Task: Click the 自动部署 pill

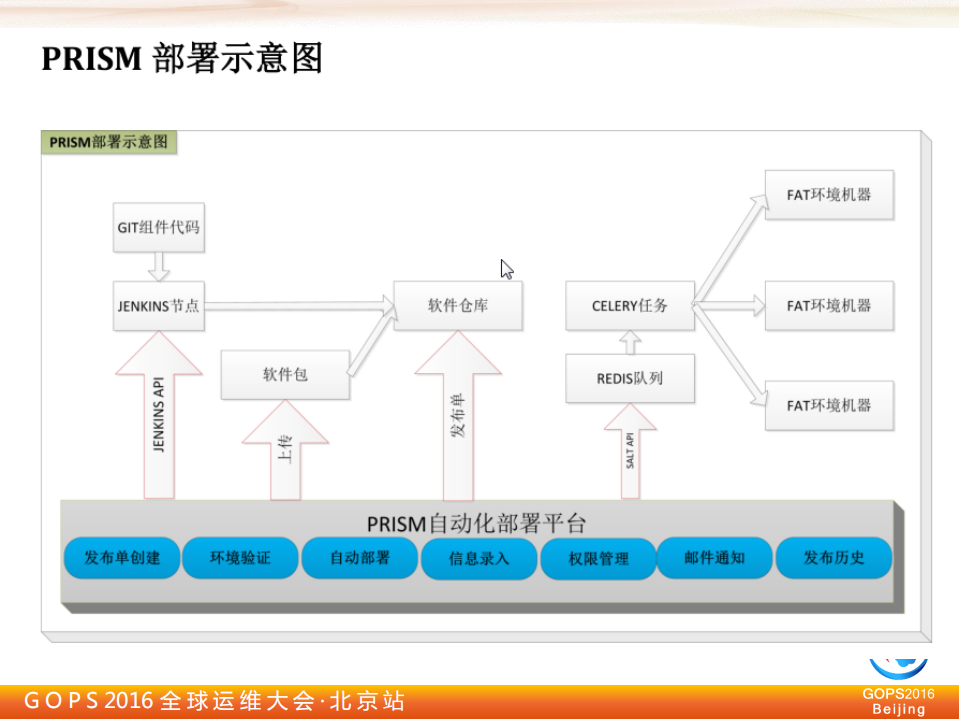Action: (359, 558)
